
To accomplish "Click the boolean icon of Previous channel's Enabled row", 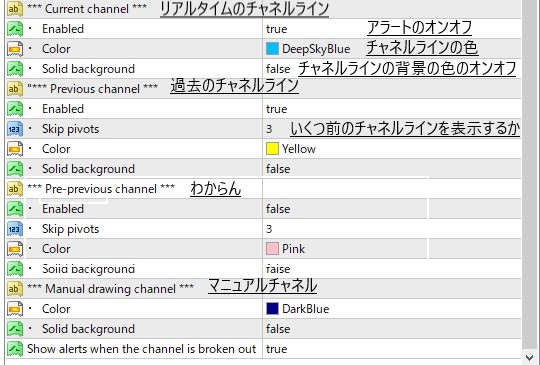I will [15, 108].
